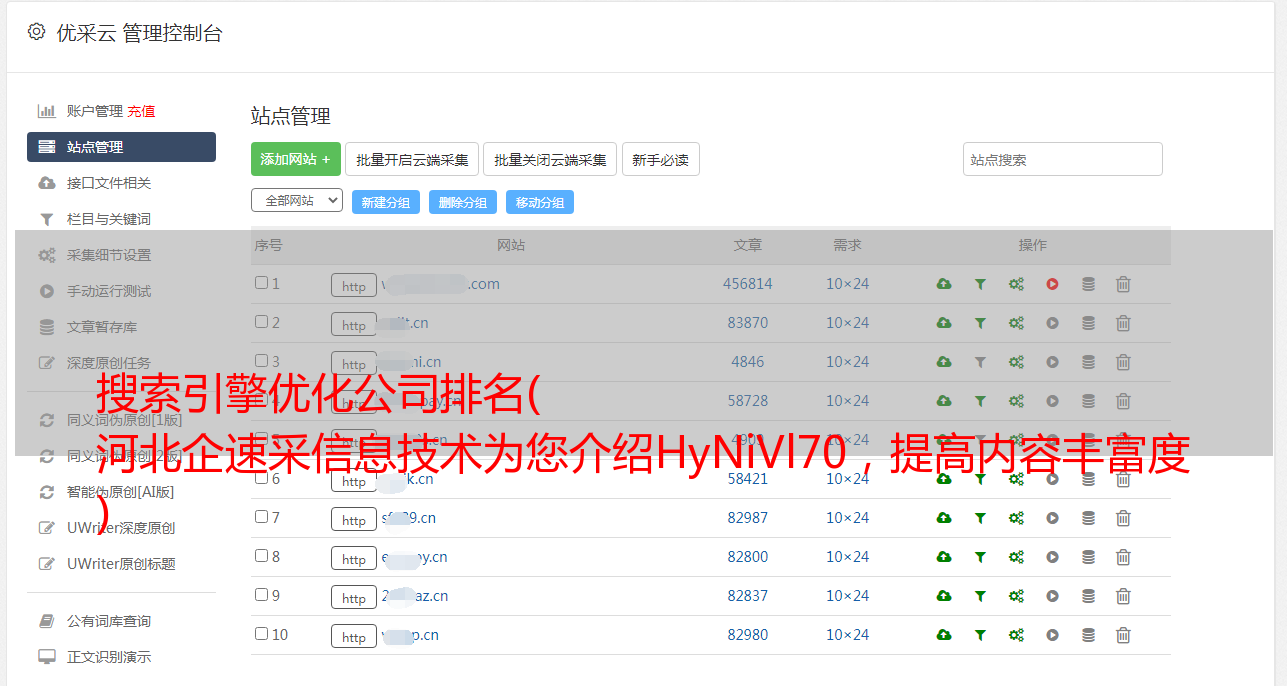Open 正文识别演示 sidebar item
This screenshot has height=686, width=1287.
point(109,658)
